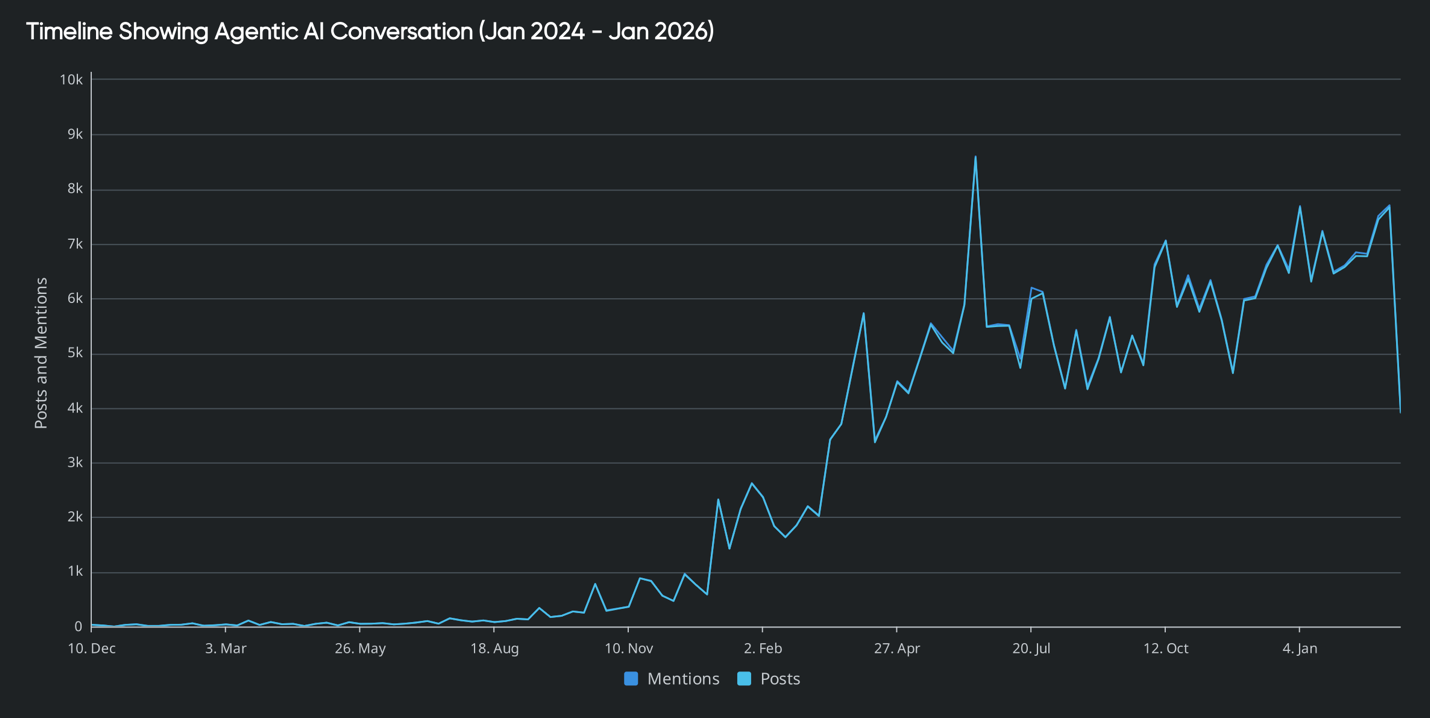The image size is (1430, 718).
Task: Click the 18. Aug x-axis label
Action: (496, 648)
